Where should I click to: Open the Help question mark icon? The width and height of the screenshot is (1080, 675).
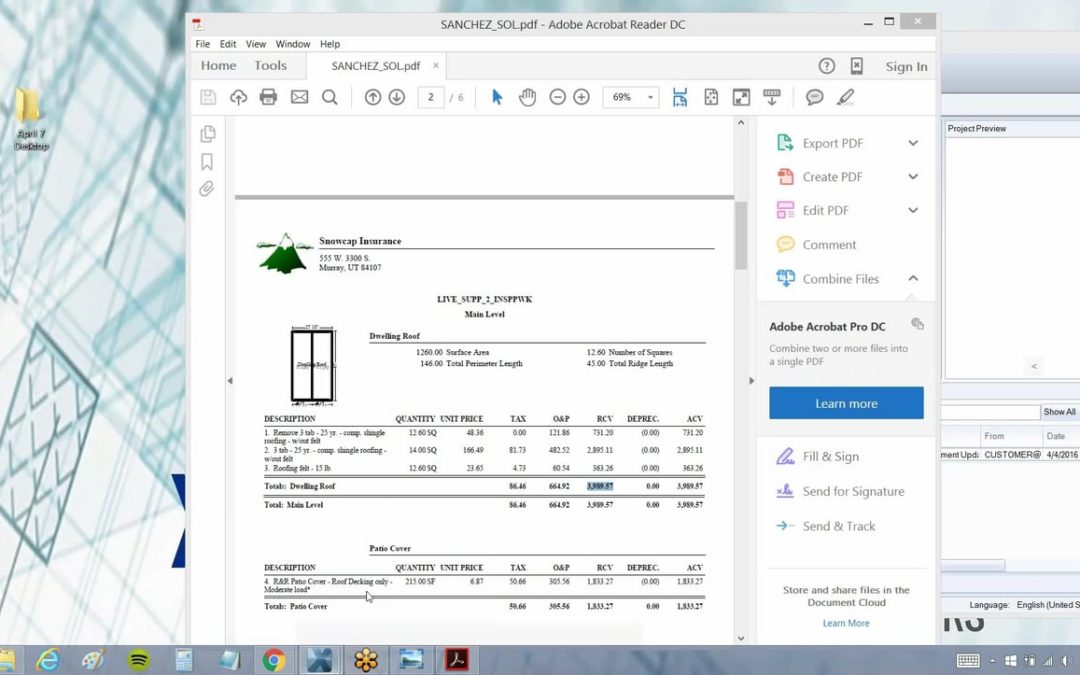pyautogui.click(x=827, y=66)
